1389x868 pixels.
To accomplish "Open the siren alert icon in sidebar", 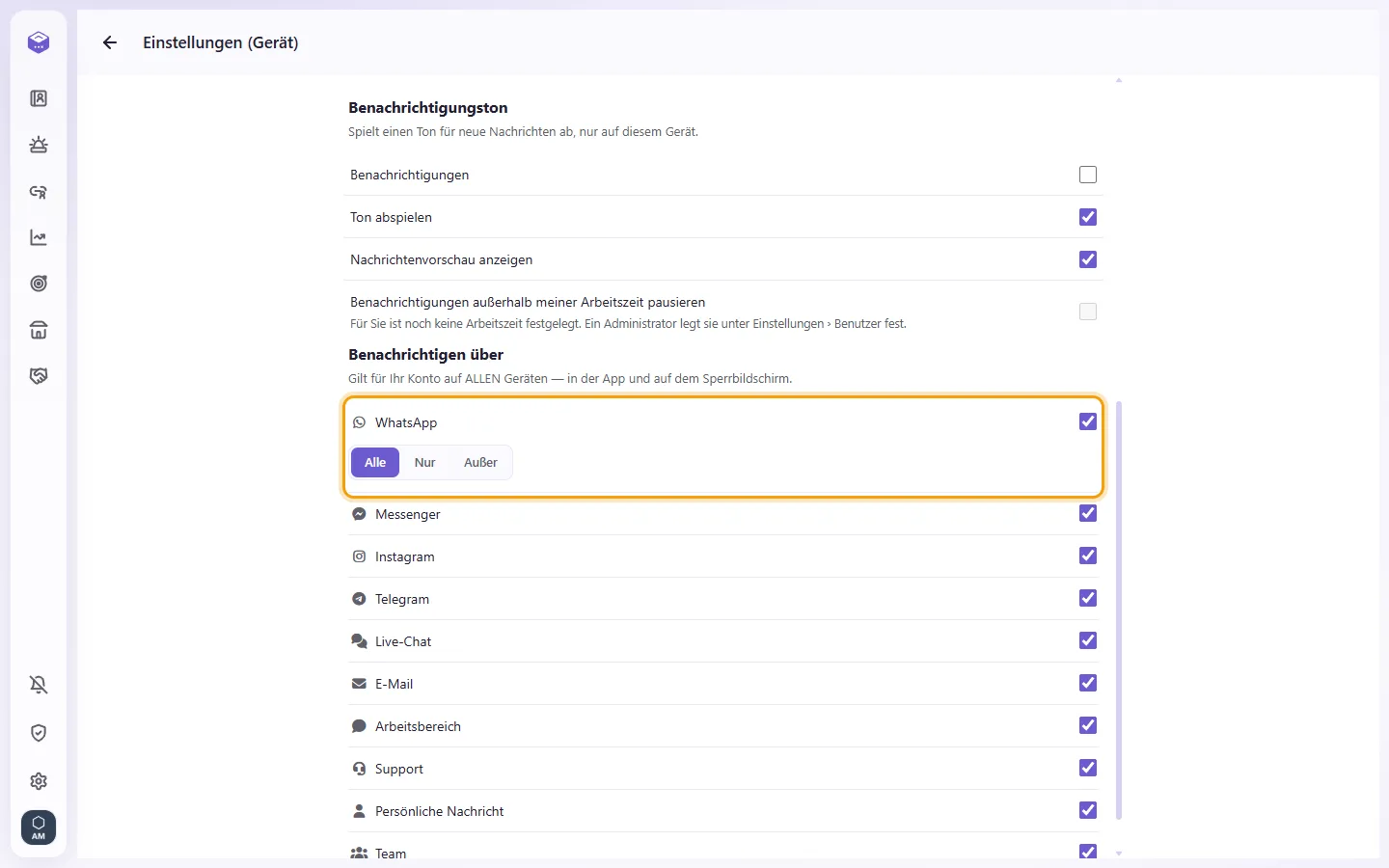I will (39, 145).
